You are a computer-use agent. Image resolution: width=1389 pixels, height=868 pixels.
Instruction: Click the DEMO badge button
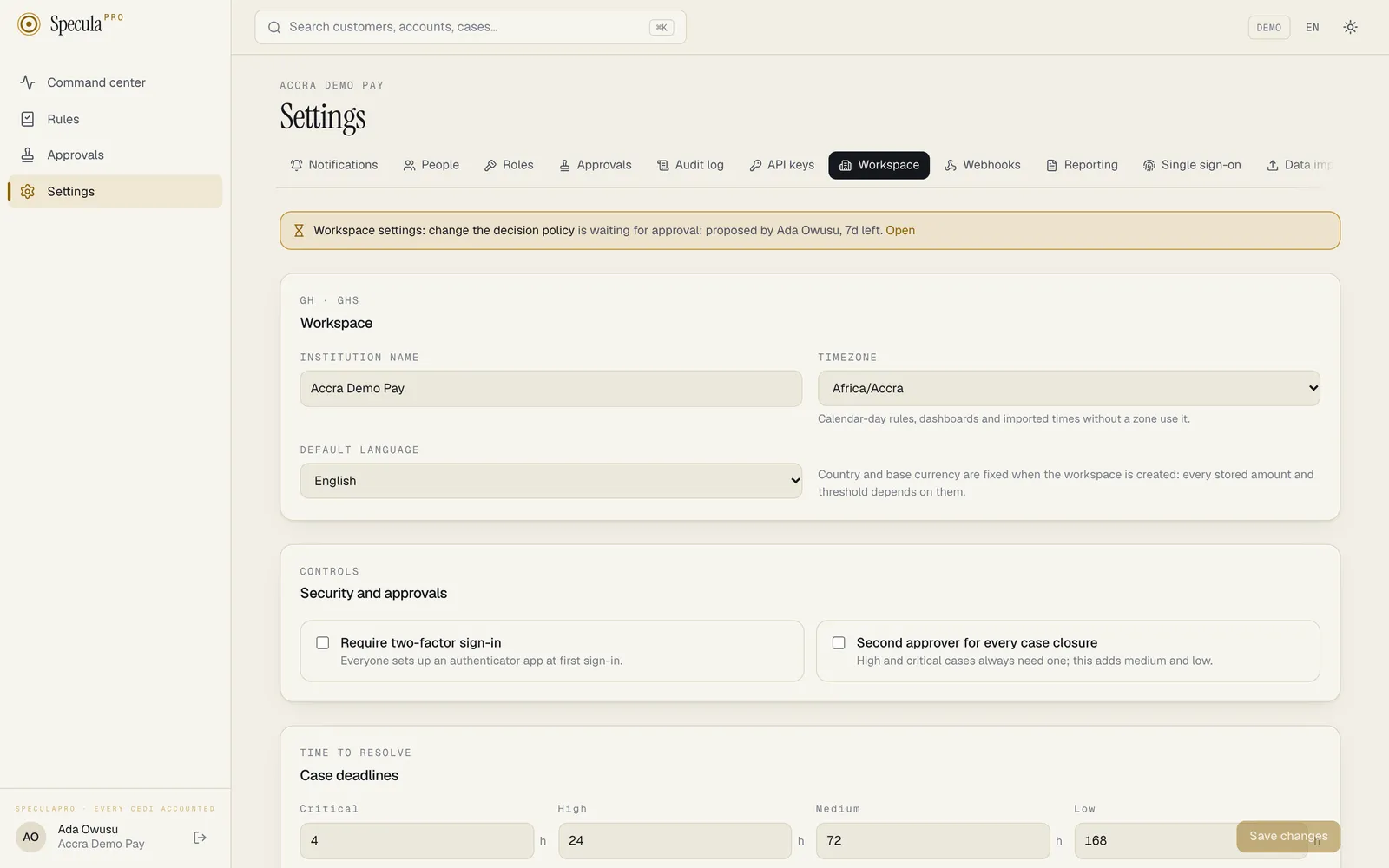[x=1268, y=27]
